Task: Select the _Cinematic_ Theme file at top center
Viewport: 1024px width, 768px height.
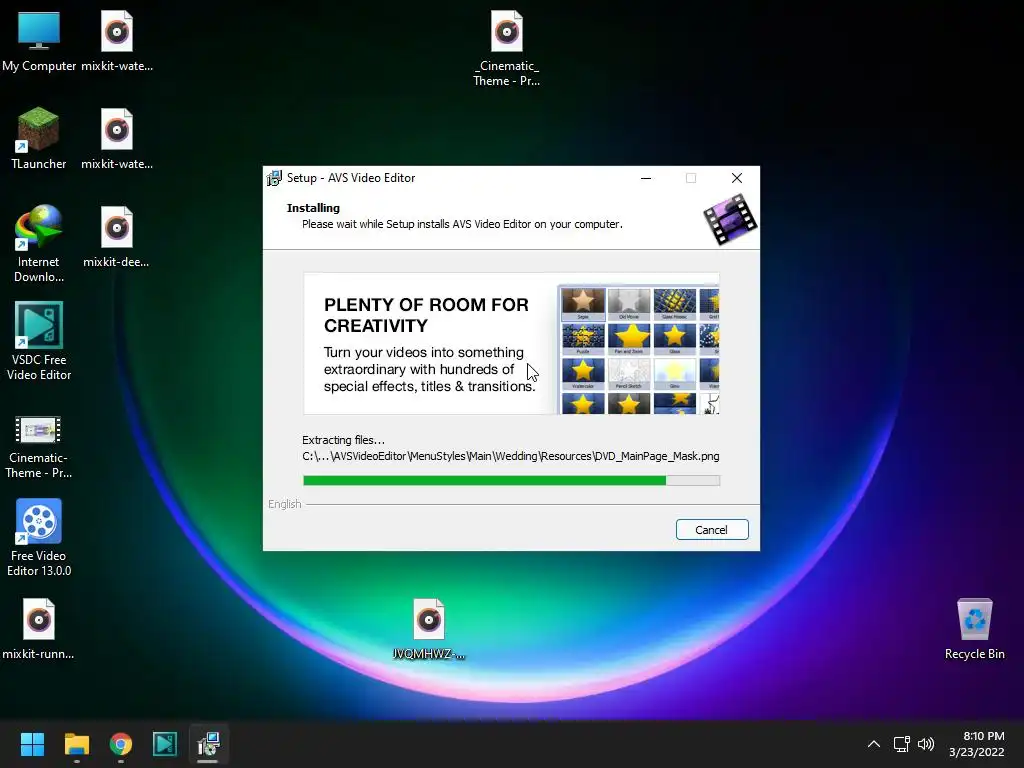Action: (x=507, y=49)
